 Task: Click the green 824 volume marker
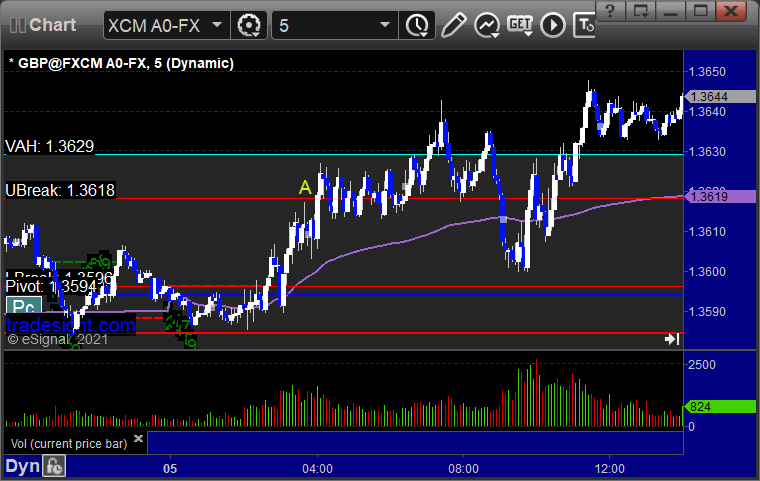point(720,406)
